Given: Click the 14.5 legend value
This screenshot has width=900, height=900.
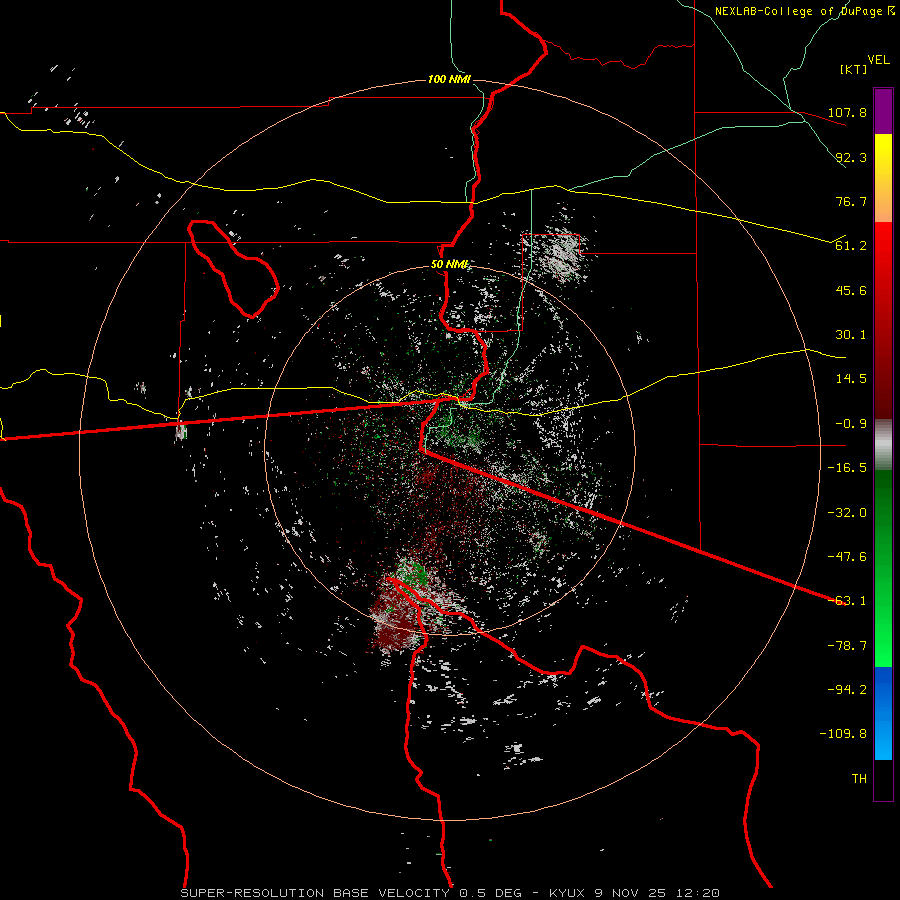Looking at the screenshot, I should click(x=851, y=379).
